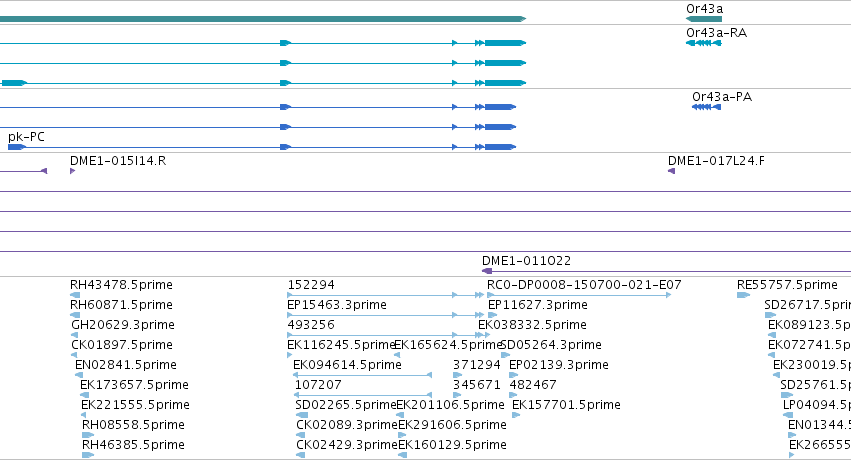Select the 107207 alignment label

318,385
